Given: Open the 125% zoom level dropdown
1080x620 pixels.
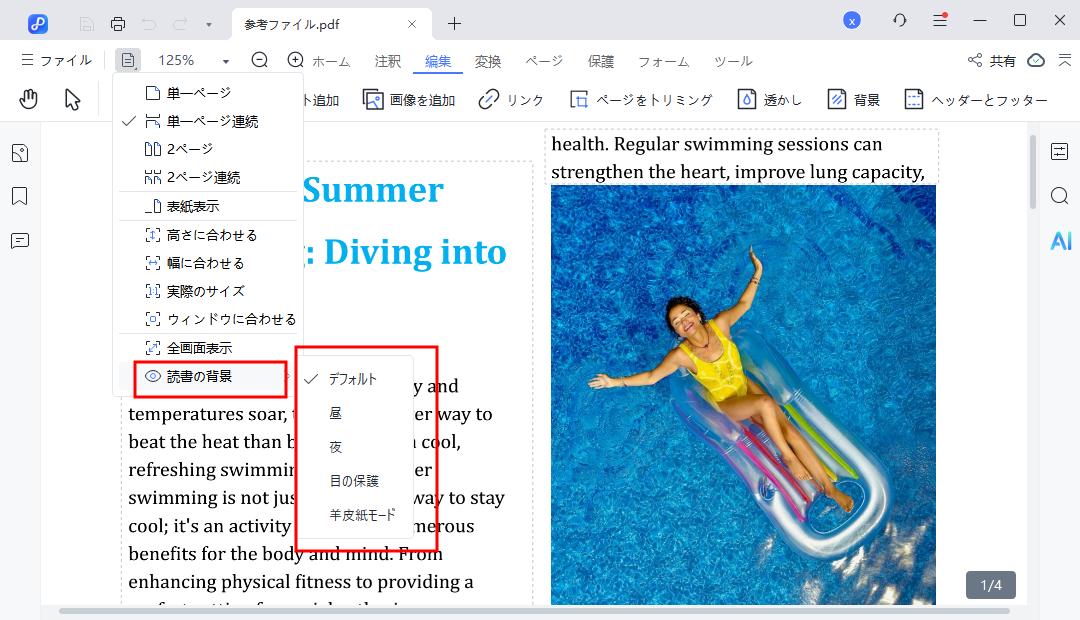Looking at the screenshot, I should point(226,61).
